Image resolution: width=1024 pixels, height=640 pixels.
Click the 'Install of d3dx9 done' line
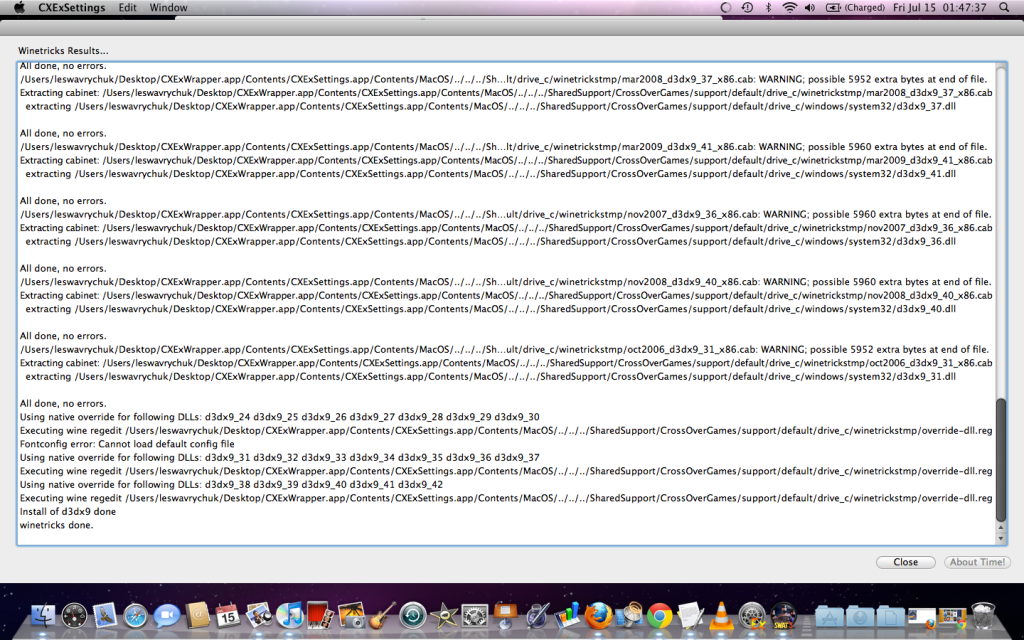pyautogui.click(x=68, y=511)
